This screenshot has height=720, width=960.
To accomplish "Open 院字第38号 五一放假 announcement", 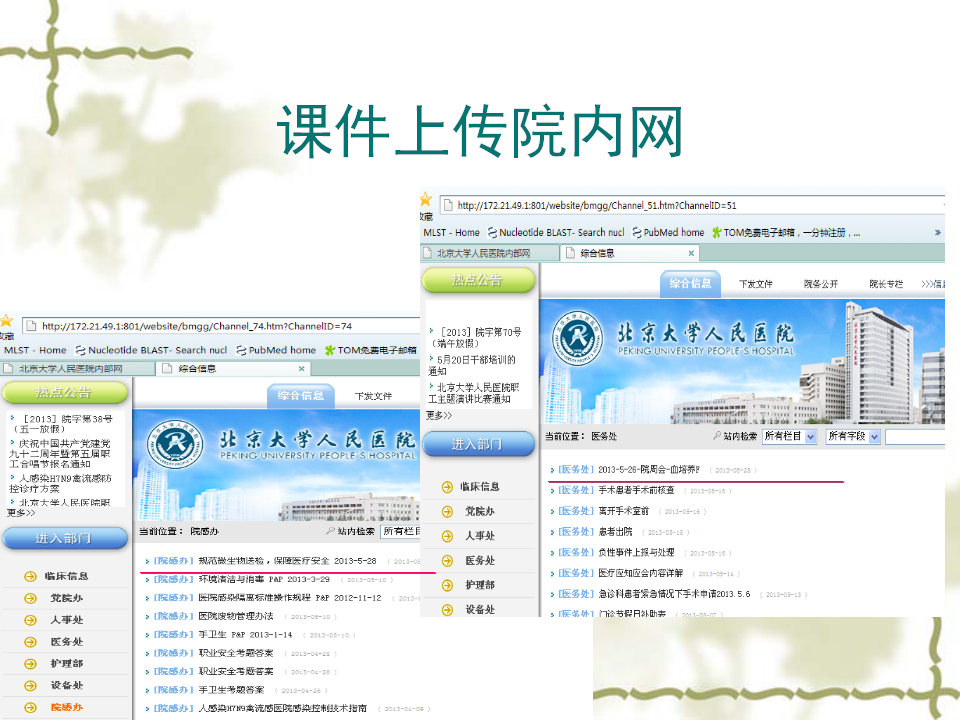I will point(62,424).
